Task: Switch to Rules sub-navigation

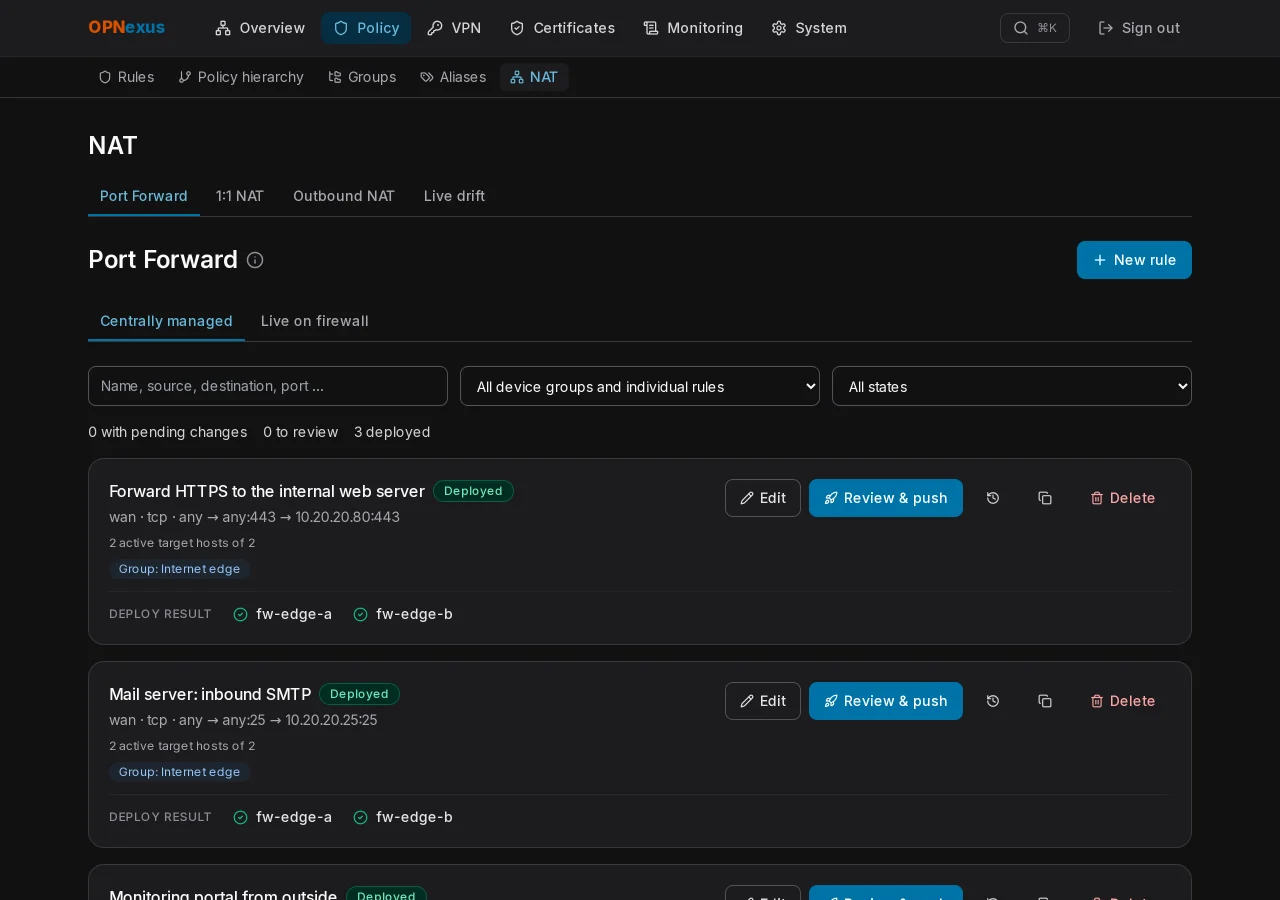Action: pyautogui.click(x=126, y=77)
